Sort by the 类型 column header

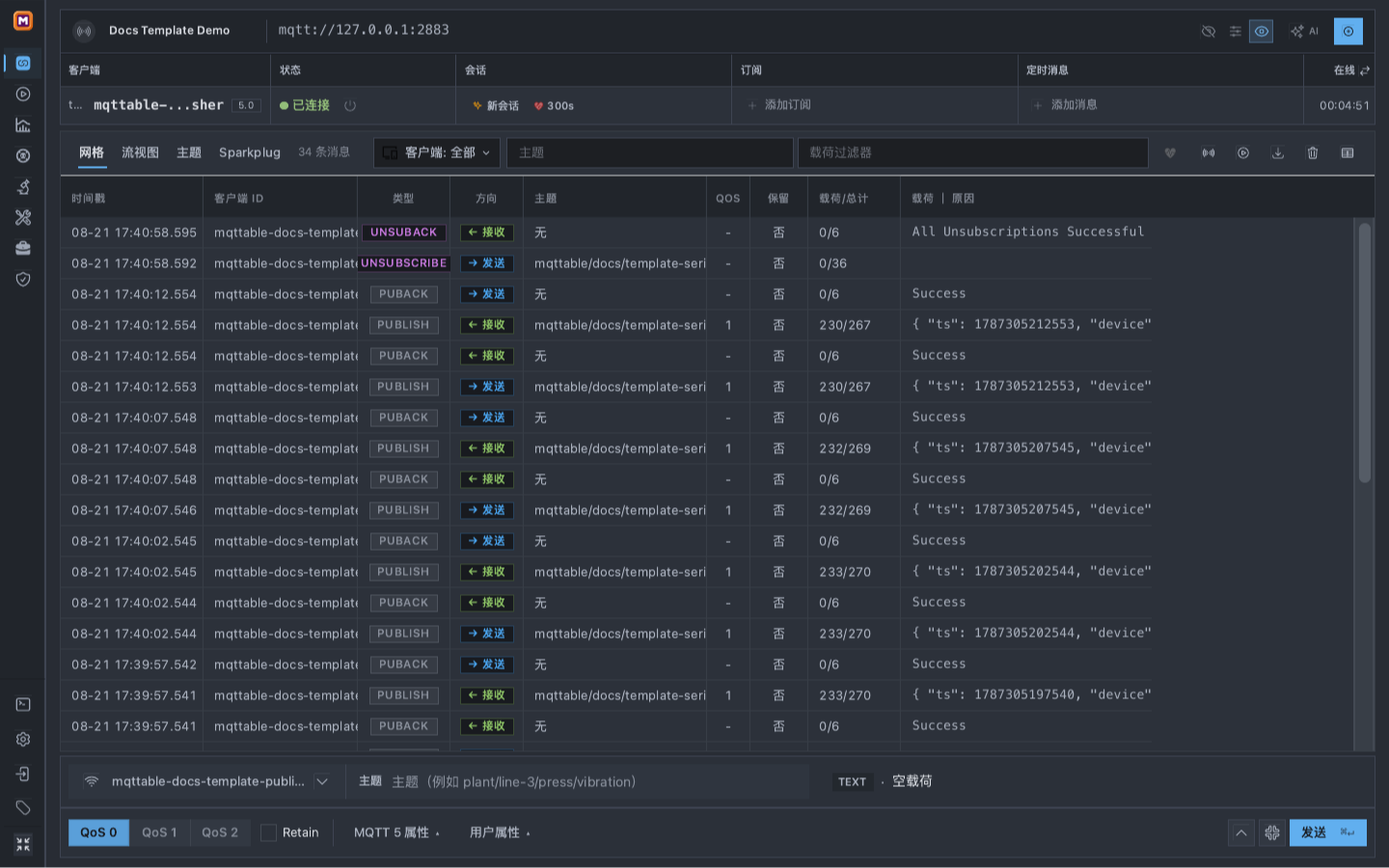[403, 199]
